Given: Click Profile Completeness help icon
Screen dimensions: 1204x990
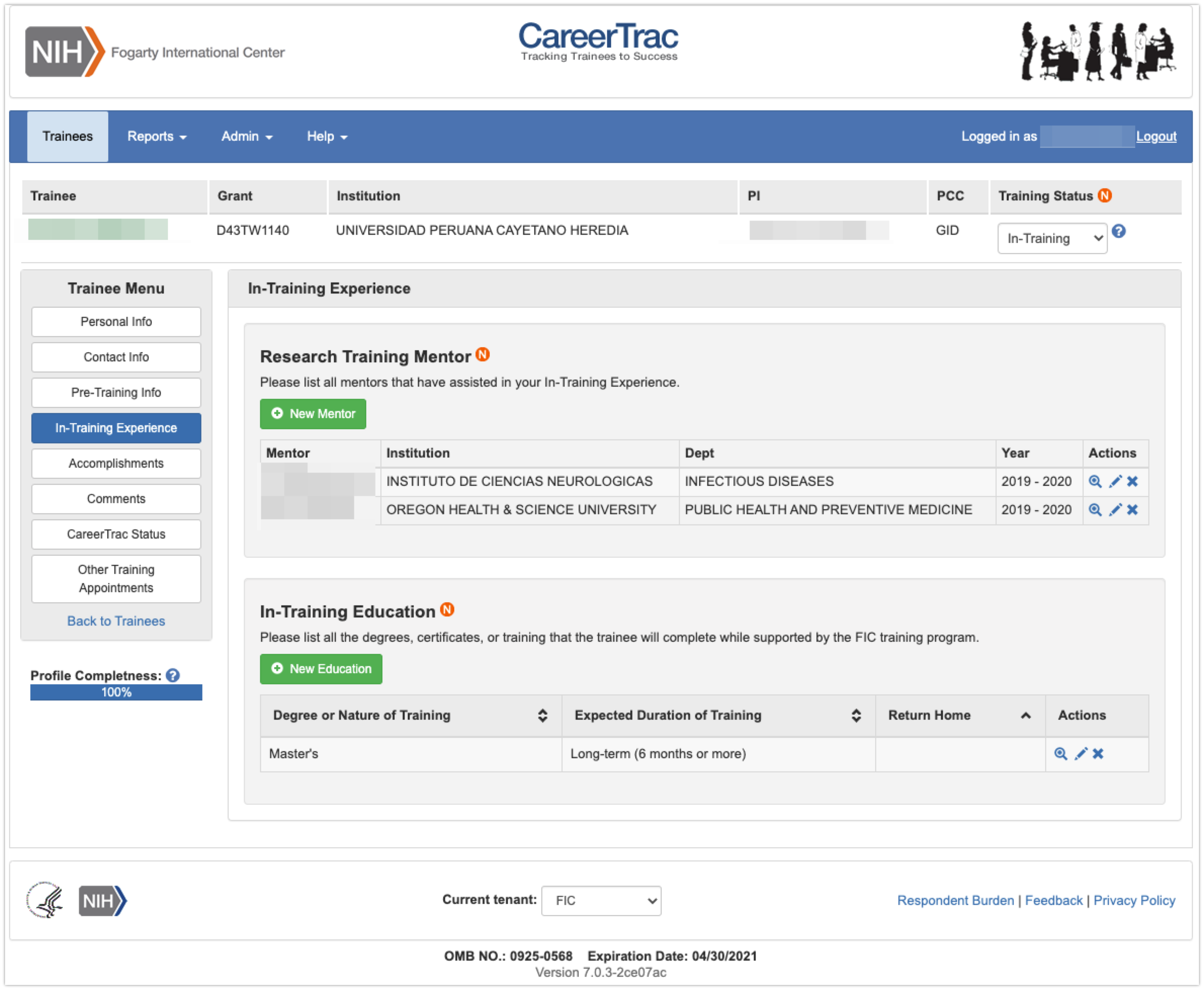Looking at the screenshot, I should 173,676.
